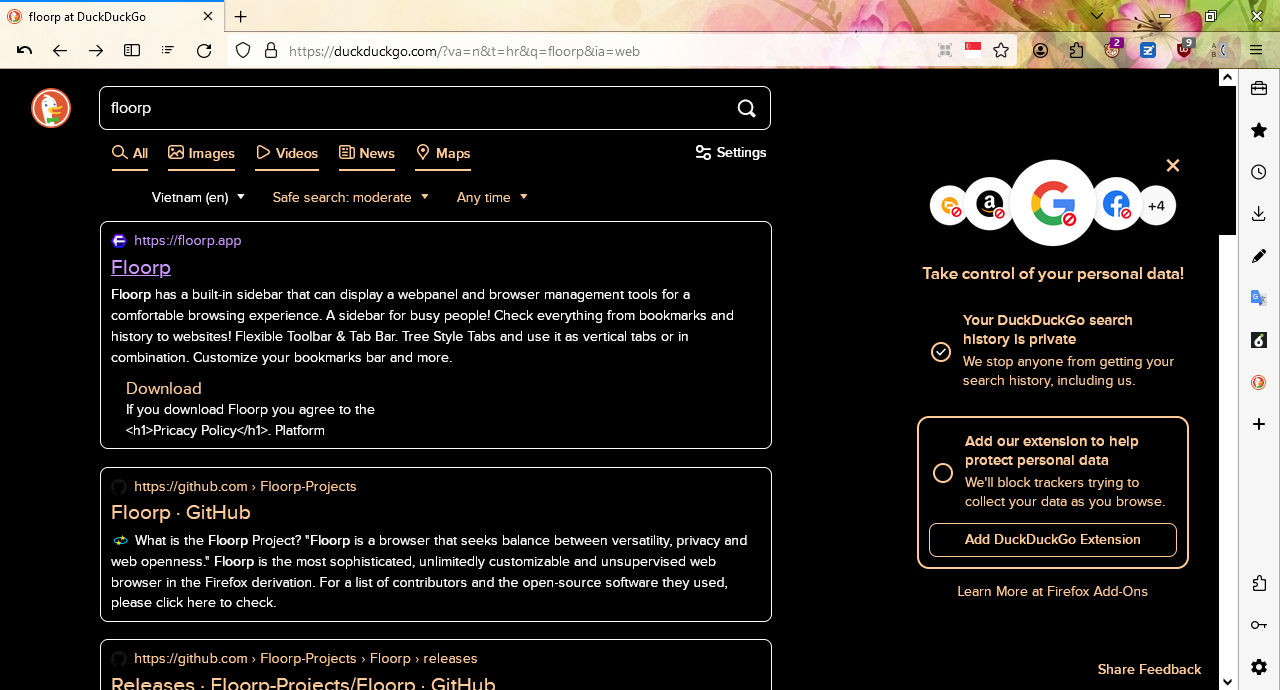Image resolution: width=1280 pixels, height=690 pixels.
Task: Open the monkey extension with badge 2
Action: [1113, 50]
